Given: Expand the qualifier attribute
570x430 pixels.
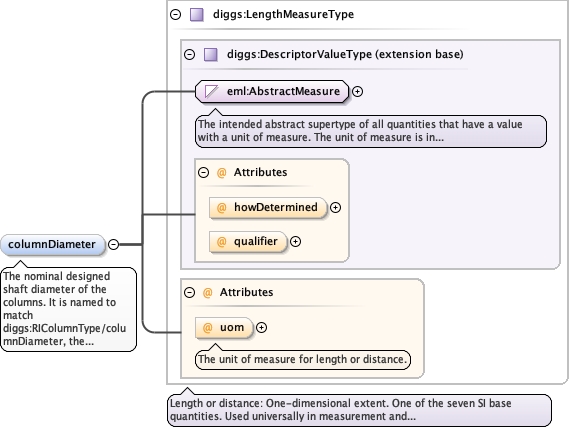Looking at the screenshot, I should [x=295, y=242].
